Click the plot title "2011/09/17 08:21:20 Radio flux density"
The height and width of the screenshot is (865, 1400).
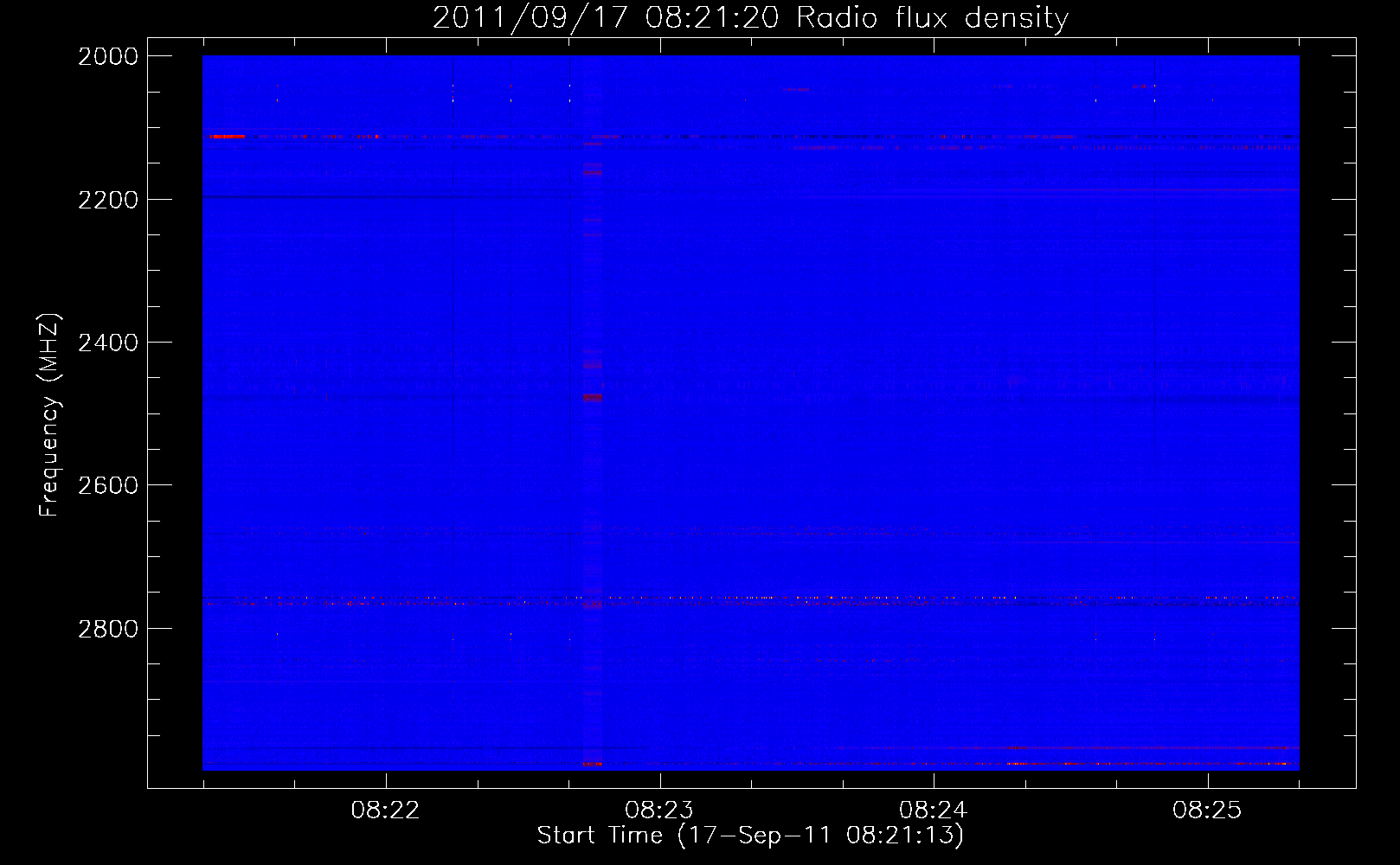750,17
